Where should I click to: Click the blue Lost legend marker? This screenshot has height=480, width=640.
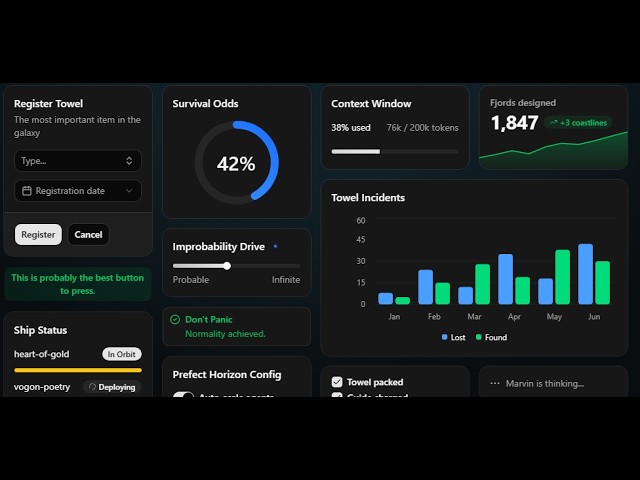444,337
